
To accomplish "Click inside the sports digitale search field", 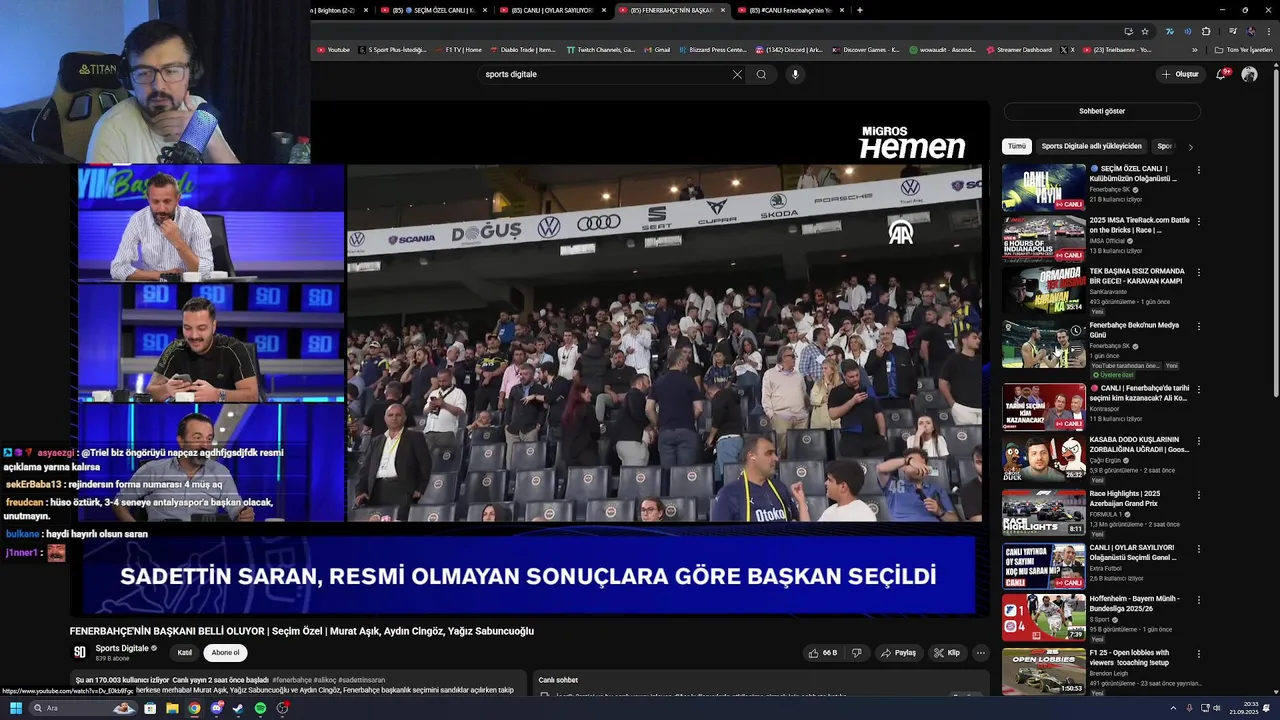I will (x=605, y=74).
